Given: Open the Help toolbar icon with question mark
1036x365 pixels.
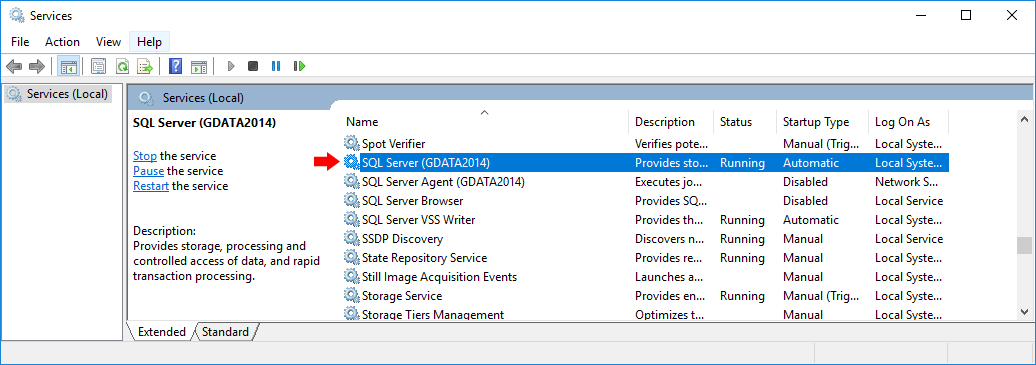Looking at the screenshot, I should (176, 66).
